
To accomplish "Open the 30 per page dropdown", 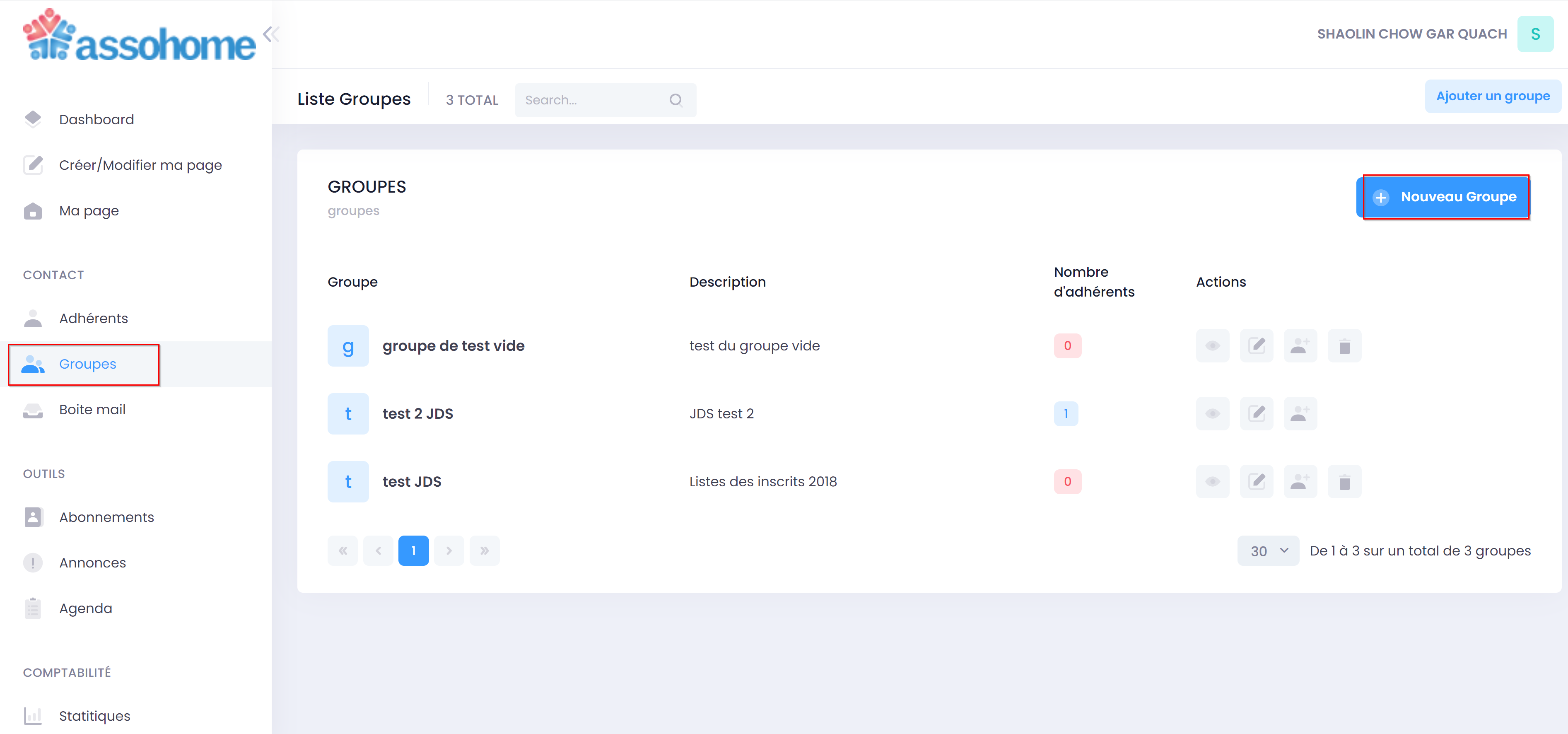I will [x=1268, y=551].
